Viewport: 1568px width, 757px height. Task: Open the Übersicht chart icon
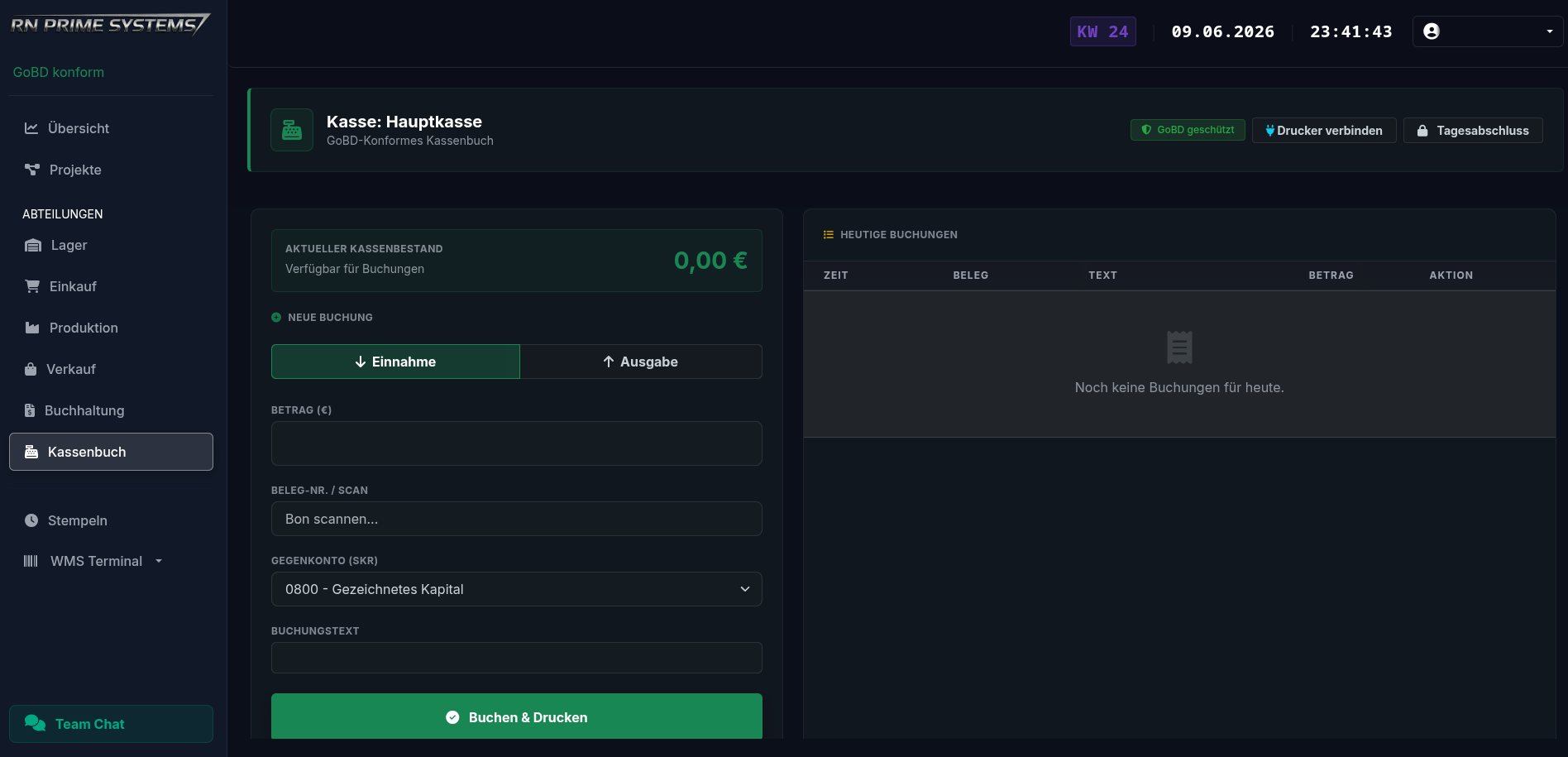point(31,128)
